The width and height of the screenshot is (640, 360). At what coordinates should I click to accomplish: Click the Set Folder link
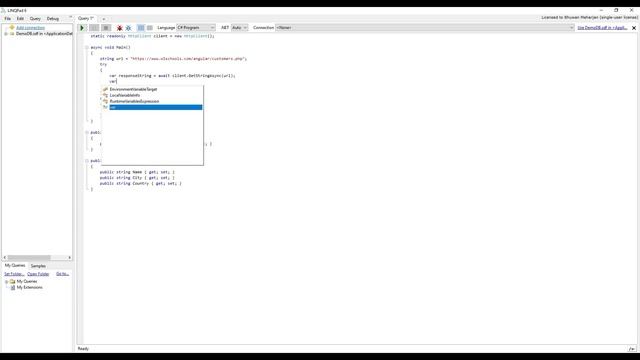14,274
